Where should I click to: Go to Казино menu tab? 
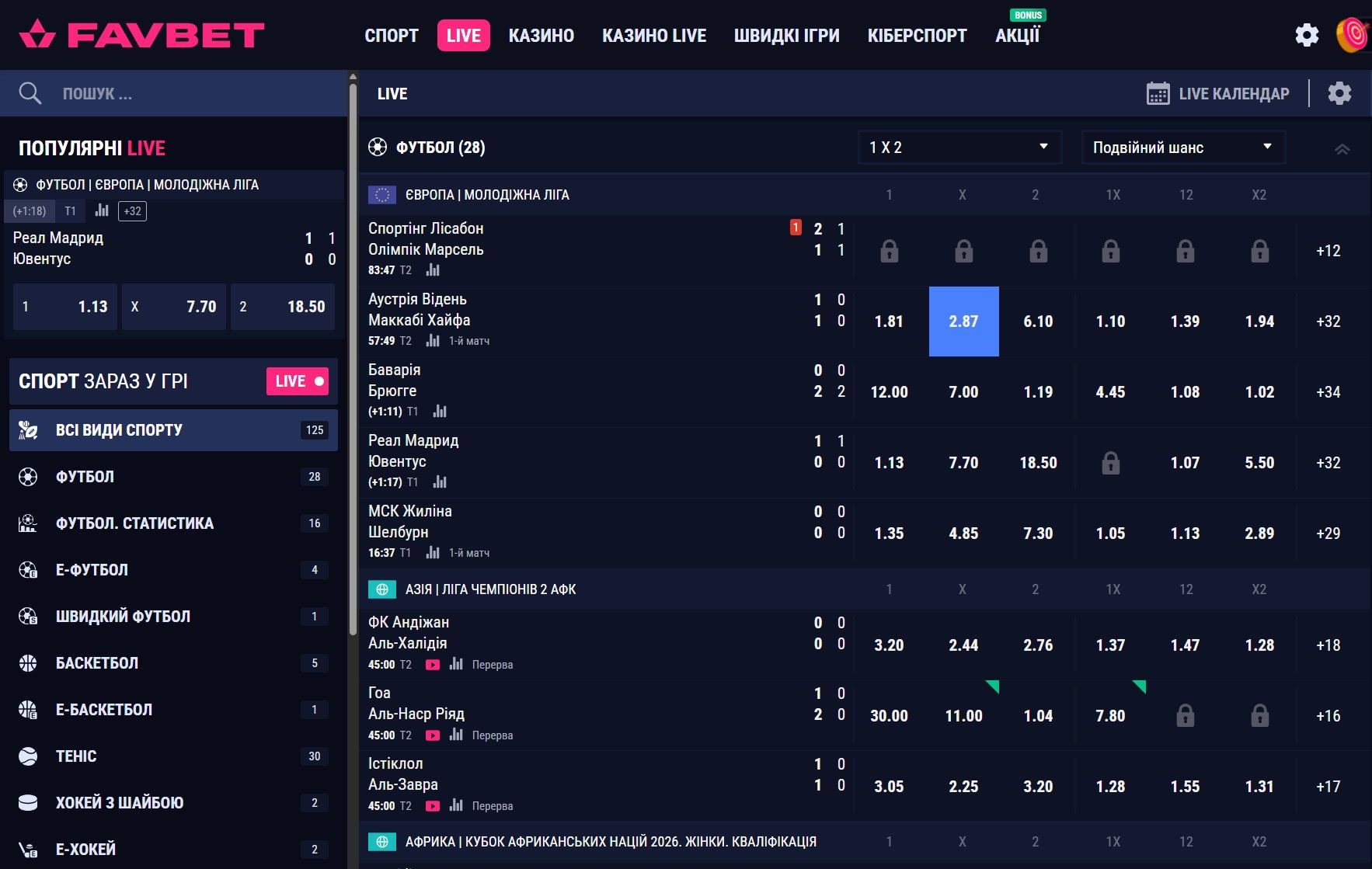[541, 36]
